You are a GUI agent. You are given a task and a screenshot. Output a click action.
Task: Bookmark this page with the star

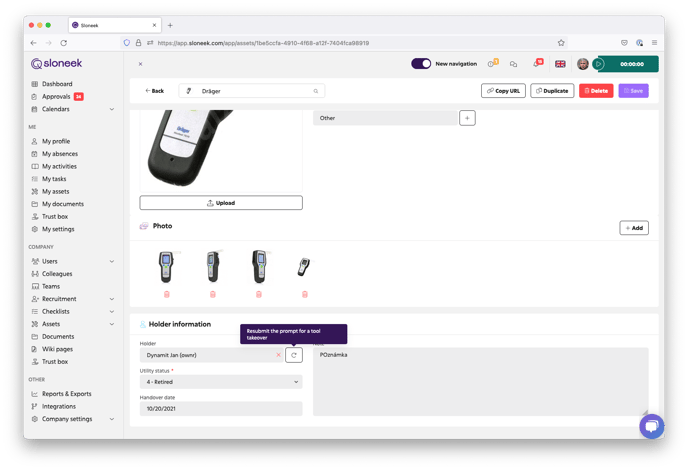tap(561, 43)
